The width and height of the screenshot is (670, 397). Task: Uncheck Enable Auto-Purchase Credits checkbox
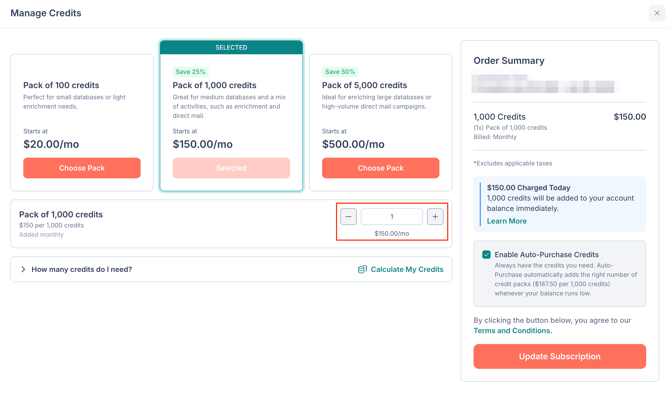[486, 255]
